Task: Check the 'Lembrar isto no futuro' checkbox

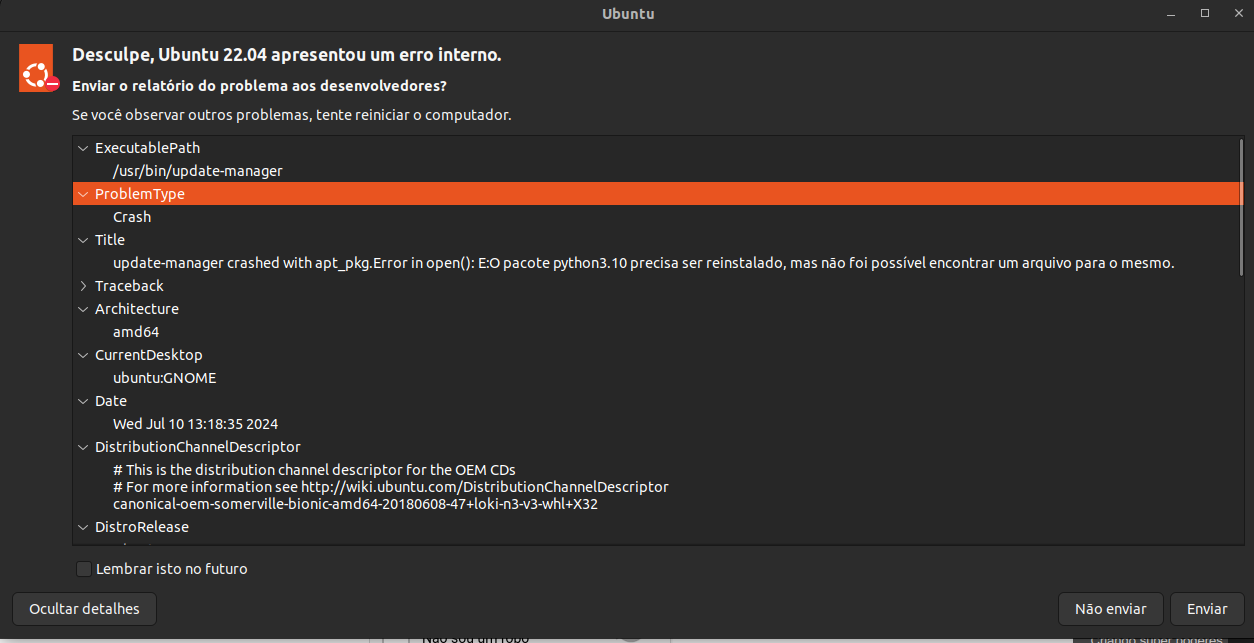Action: click(x=84, y=569)
